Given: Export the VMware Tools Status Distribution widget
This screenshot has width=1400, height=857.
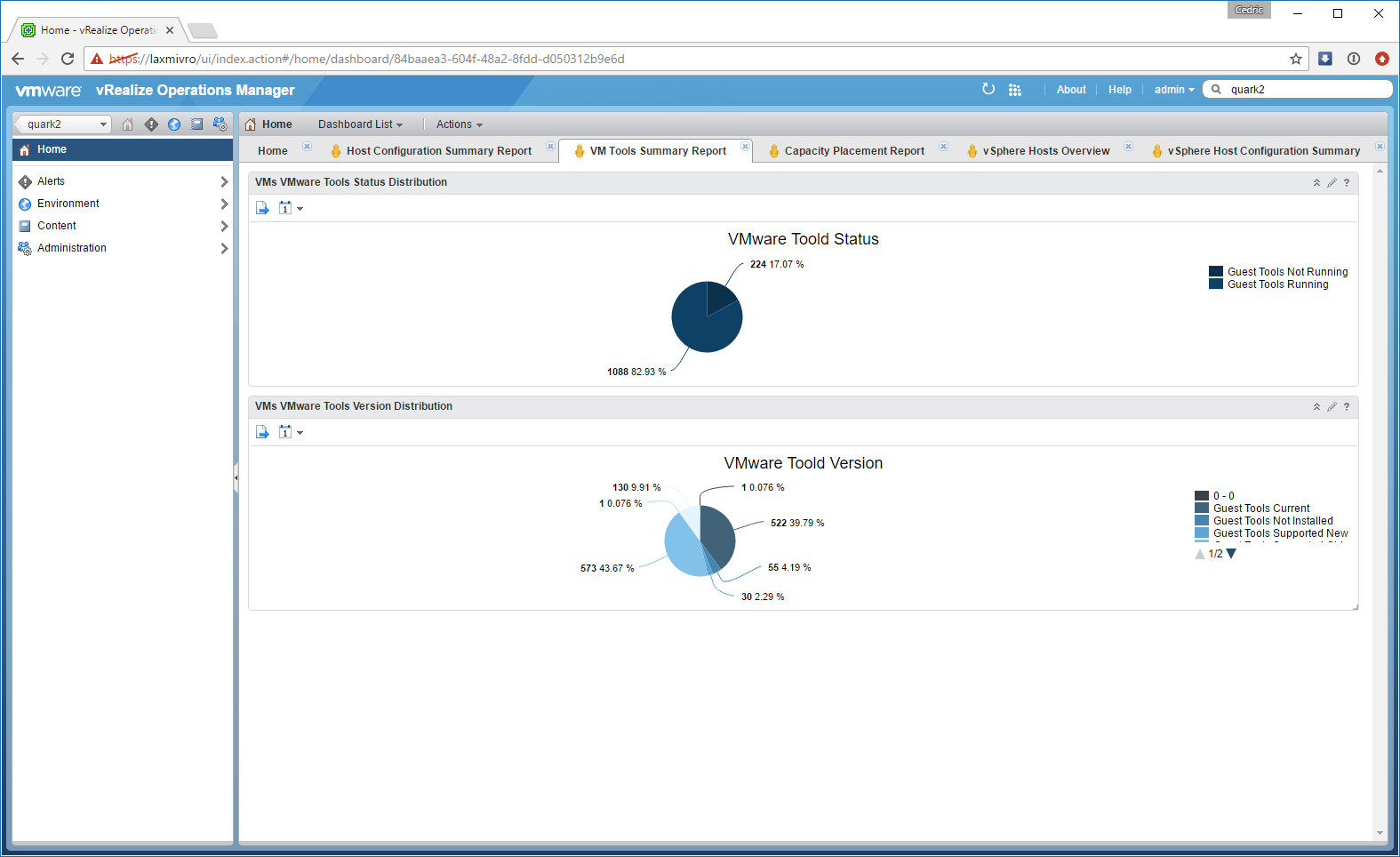Looking at the screenshot, I should 262,208.
